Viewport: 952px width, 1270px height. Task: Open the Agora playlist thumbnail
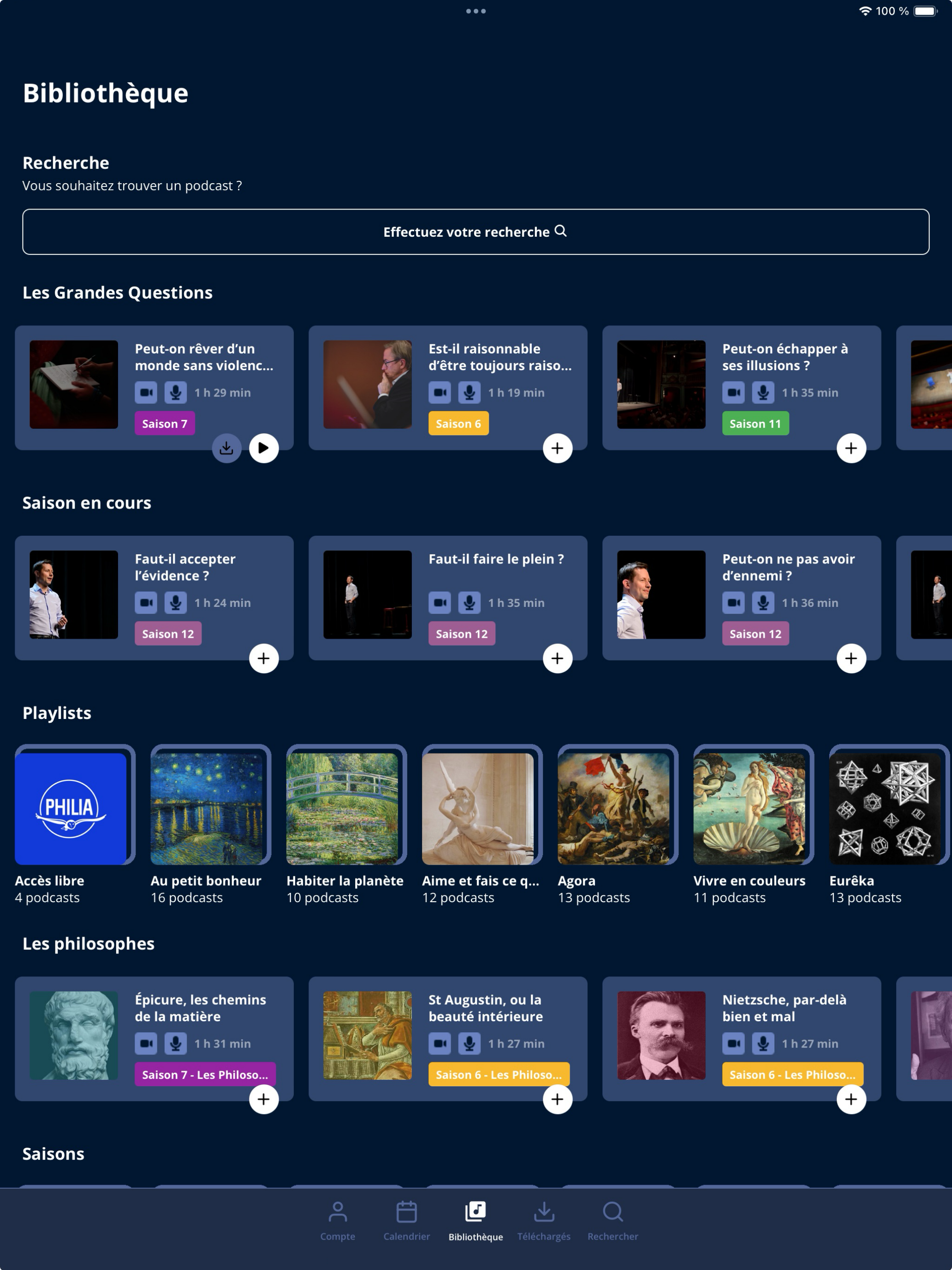tap(613, 809)
